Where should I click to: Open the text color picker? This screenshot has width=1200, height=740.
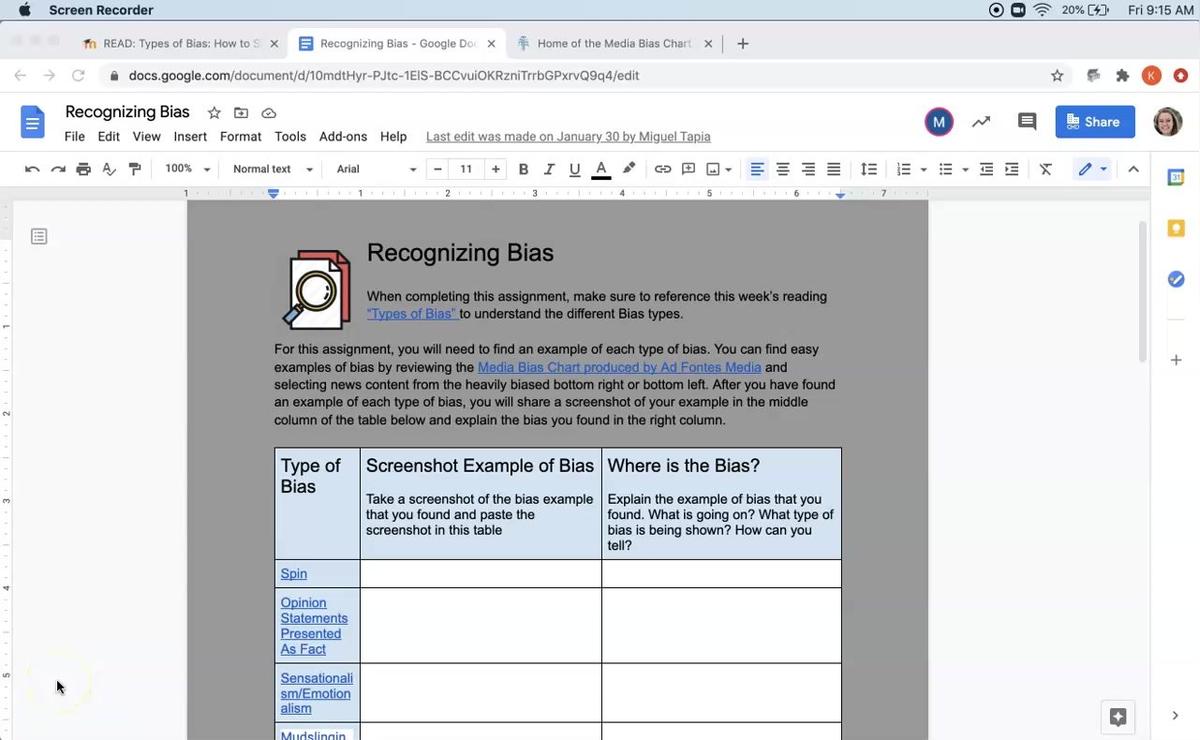click(601, 169)
